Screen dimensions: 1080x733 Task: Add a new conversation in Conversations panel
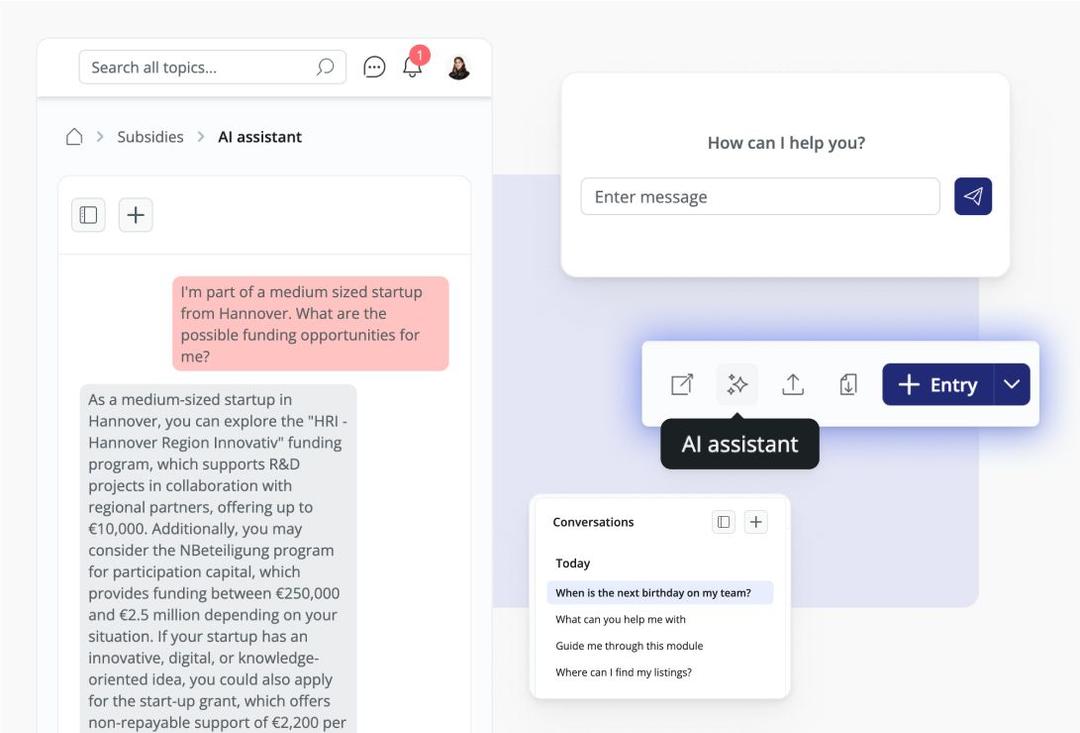pyautogui.click(x=756, y=522)
